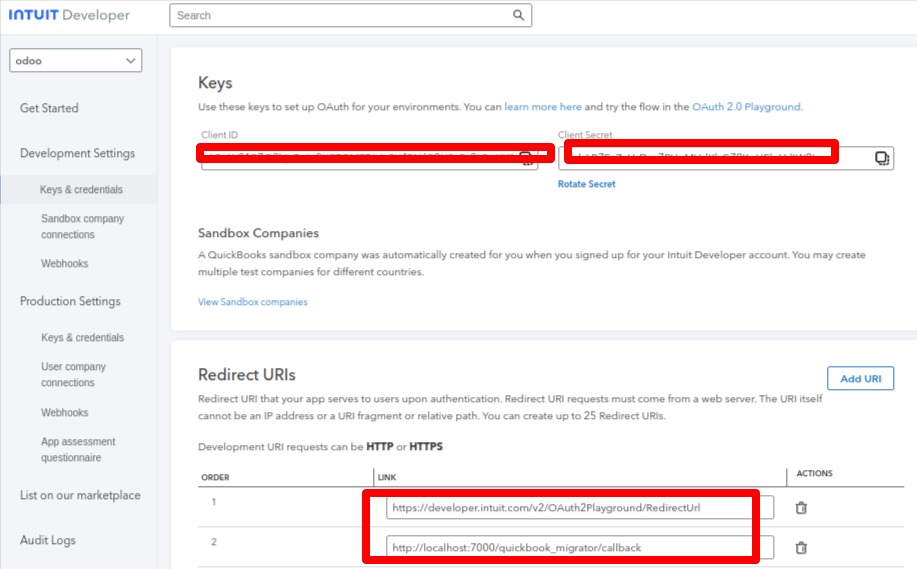Follow the learn more here link
917x569 pixels.
[x=543, y=107]
